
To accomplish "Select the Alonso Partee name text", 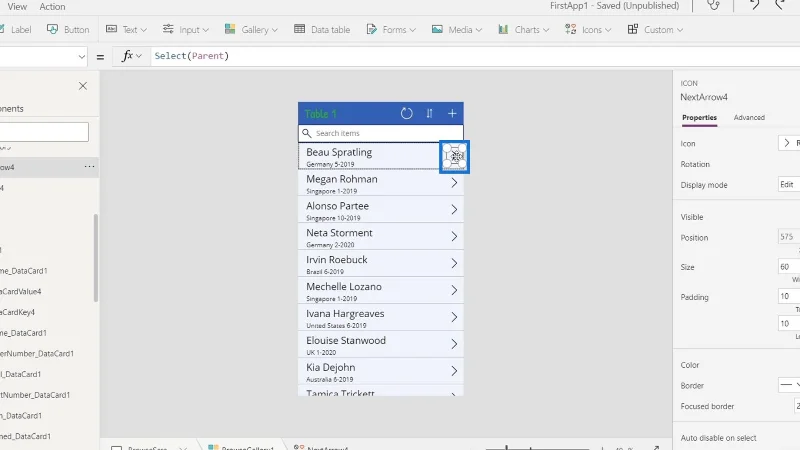I will tap(337, 206).
